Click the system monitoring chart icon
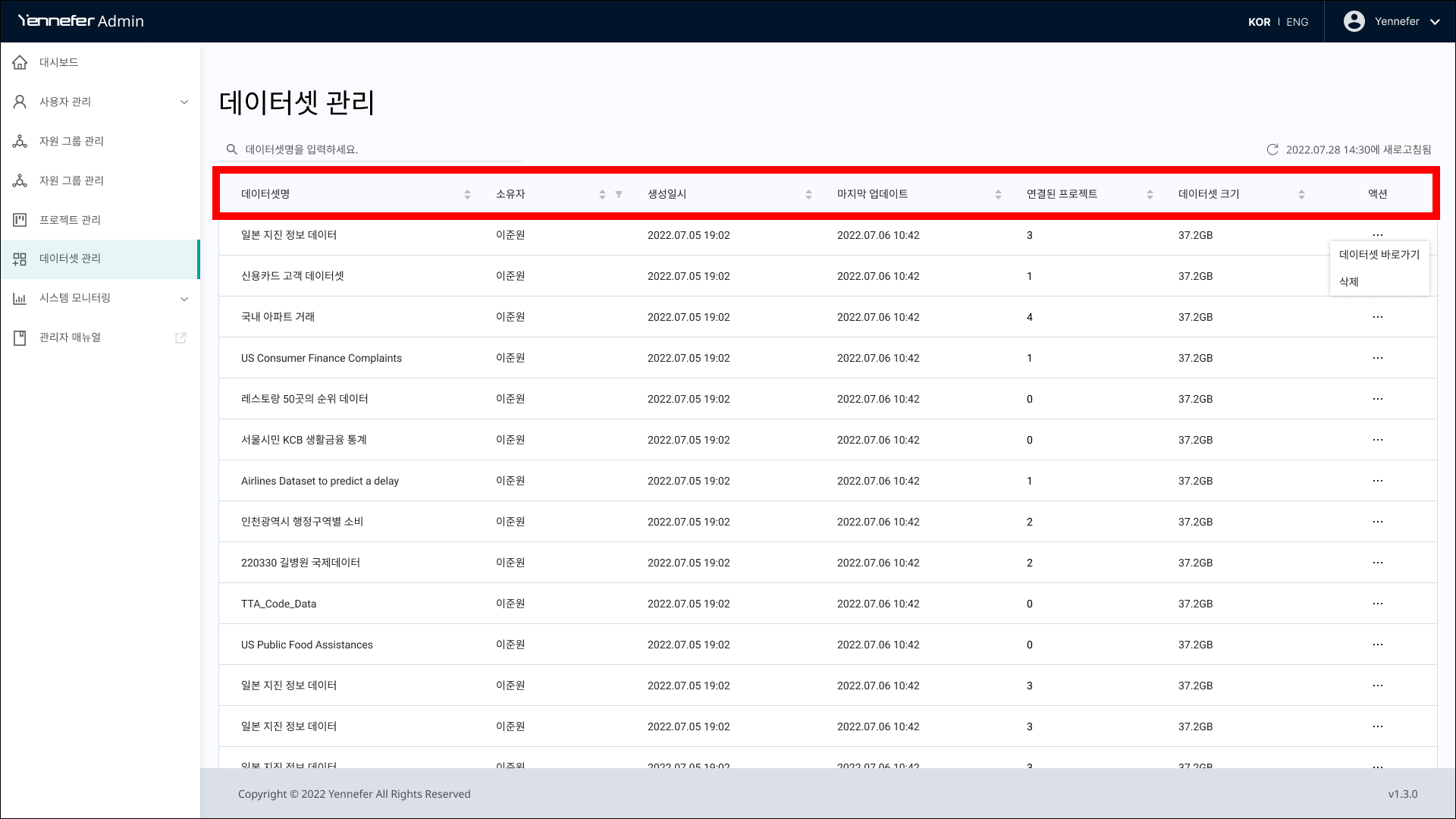Viewport: 1456px width, 819px height. coord(20,298)
